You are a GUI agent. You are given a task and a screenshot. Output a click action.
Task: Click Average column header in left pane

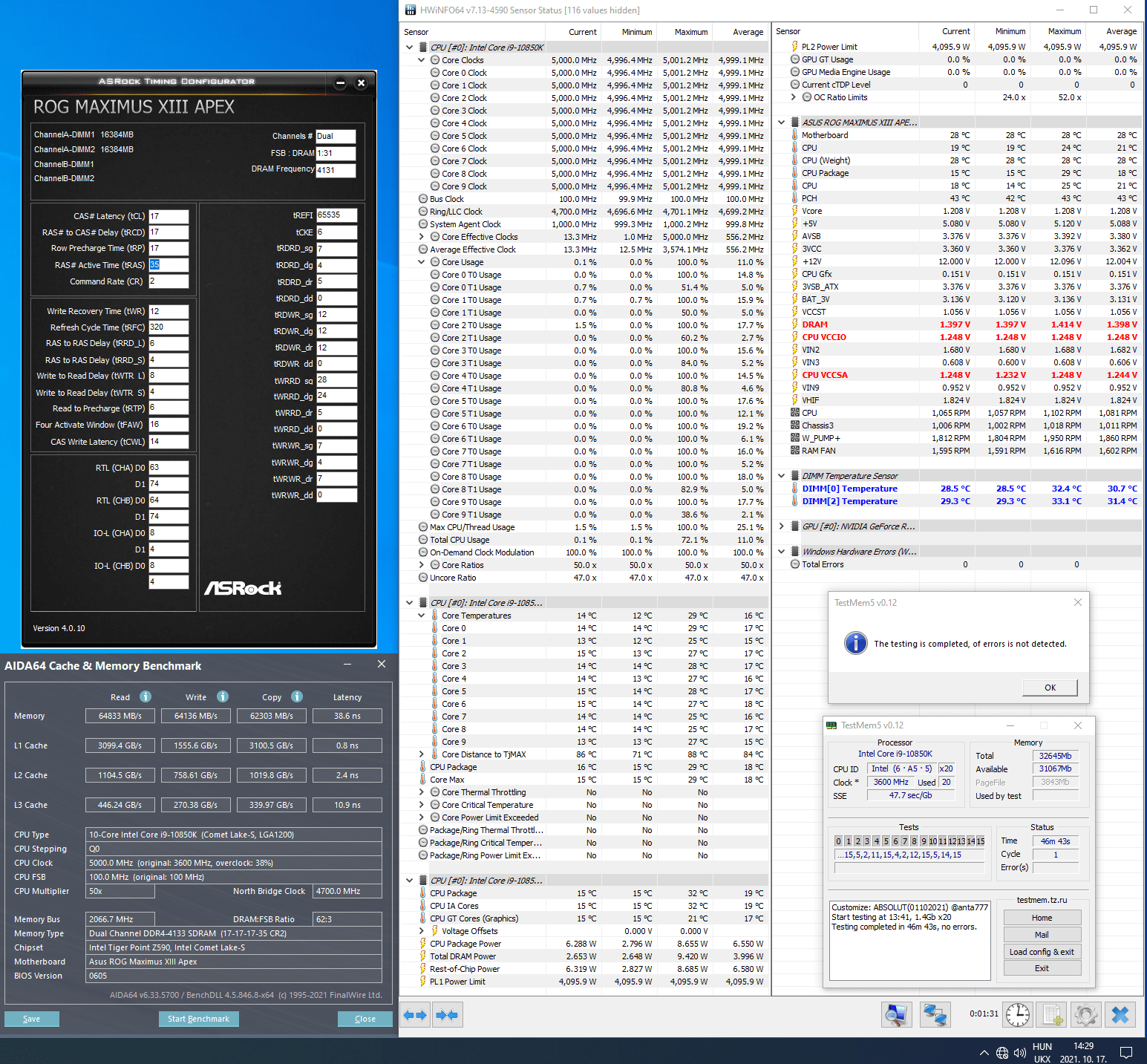(x=740, y=32)
